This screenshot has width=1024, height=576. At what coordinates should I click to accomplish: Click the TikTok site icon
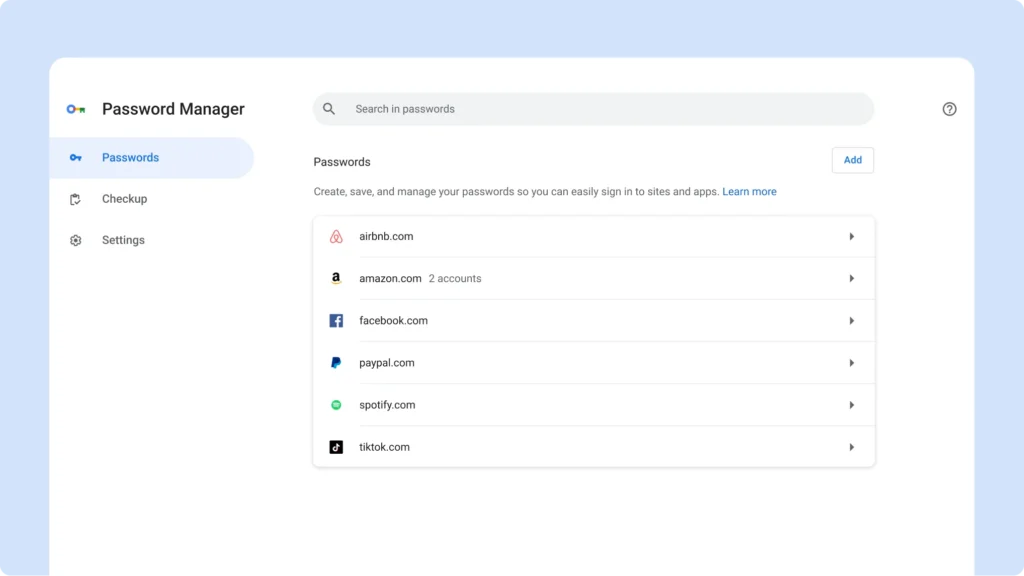tap(336, 447)
